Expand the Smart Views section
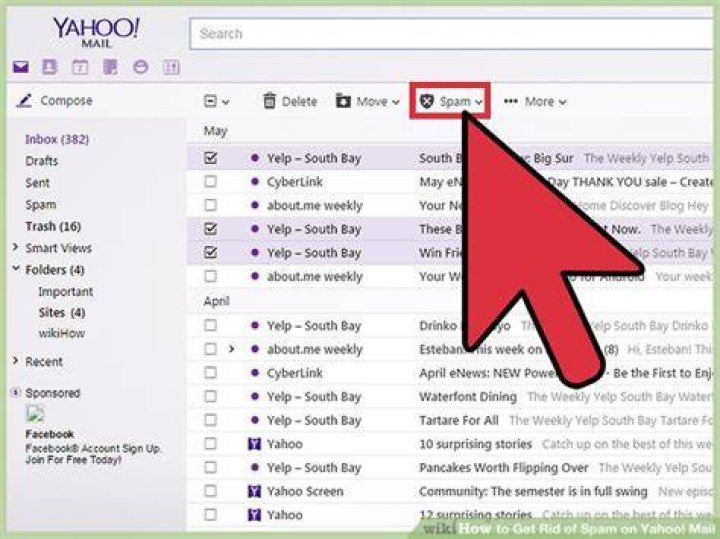Image resolution: width=720 pixels, height=539 pixels. click(16, 247)
